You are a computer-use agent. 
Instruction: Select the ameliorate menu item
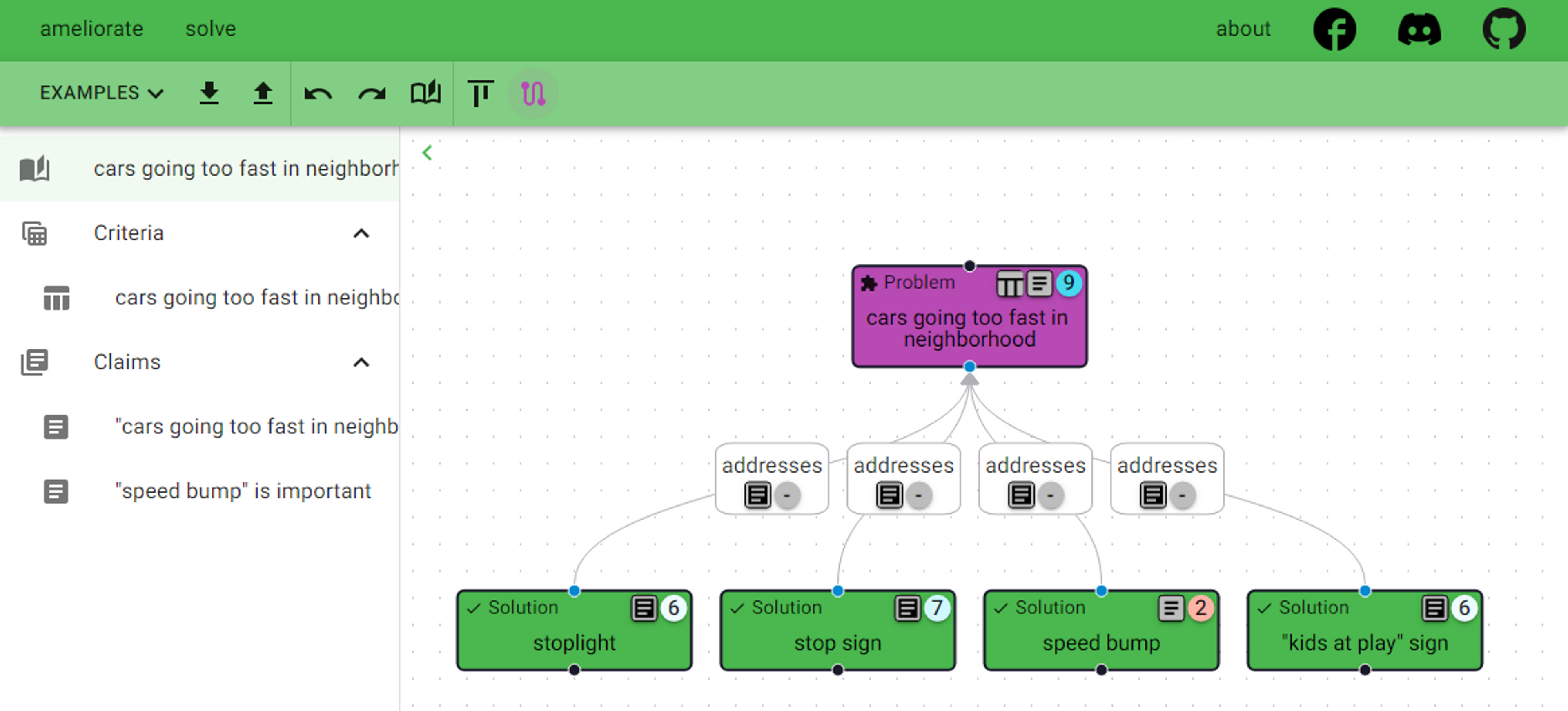pyautogui.click(x=94, y=29)
